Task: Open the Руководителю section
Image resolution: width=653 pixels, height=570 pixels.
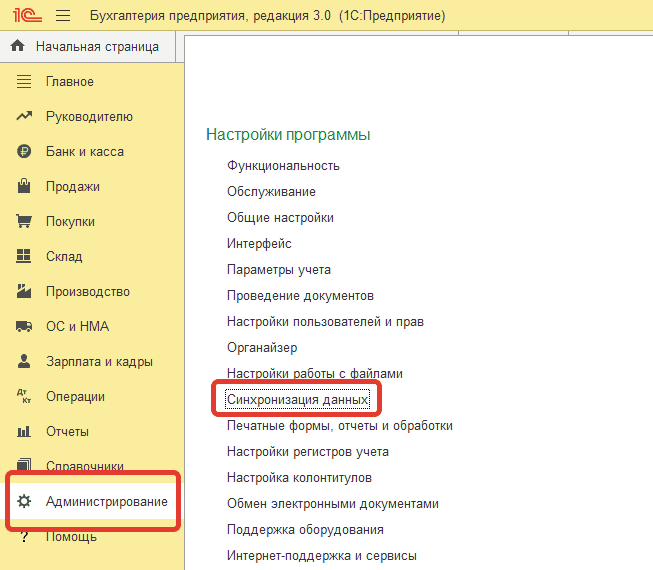Action: coord(89,117)
